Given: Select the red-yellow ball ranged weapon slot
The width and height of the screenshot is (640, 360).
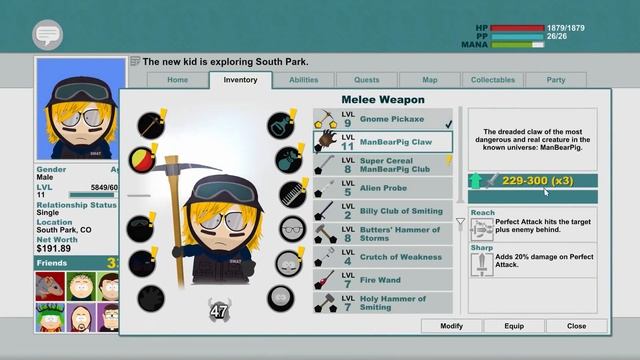Looking at the screenshot, I should coord(142,160).
